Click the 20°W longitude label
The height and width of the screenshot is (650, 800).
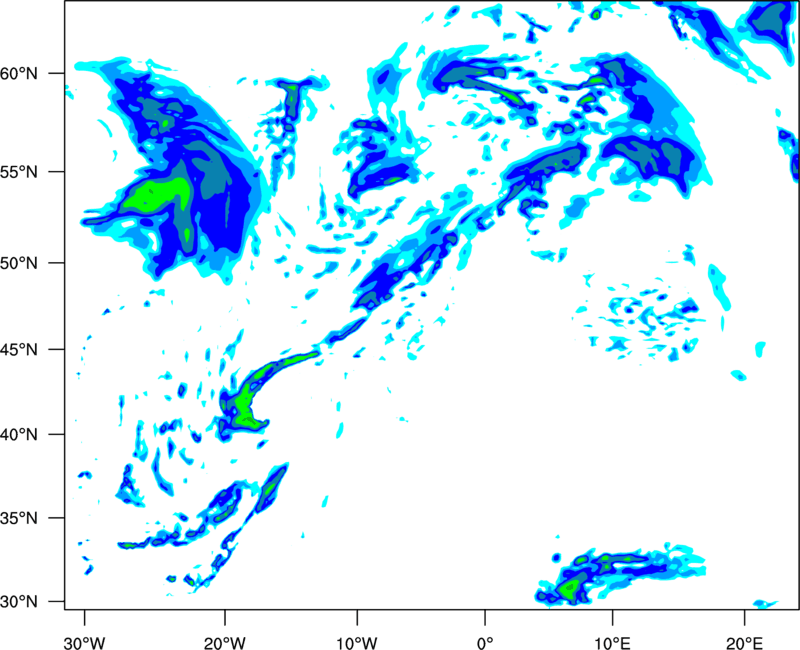[224, 643]
